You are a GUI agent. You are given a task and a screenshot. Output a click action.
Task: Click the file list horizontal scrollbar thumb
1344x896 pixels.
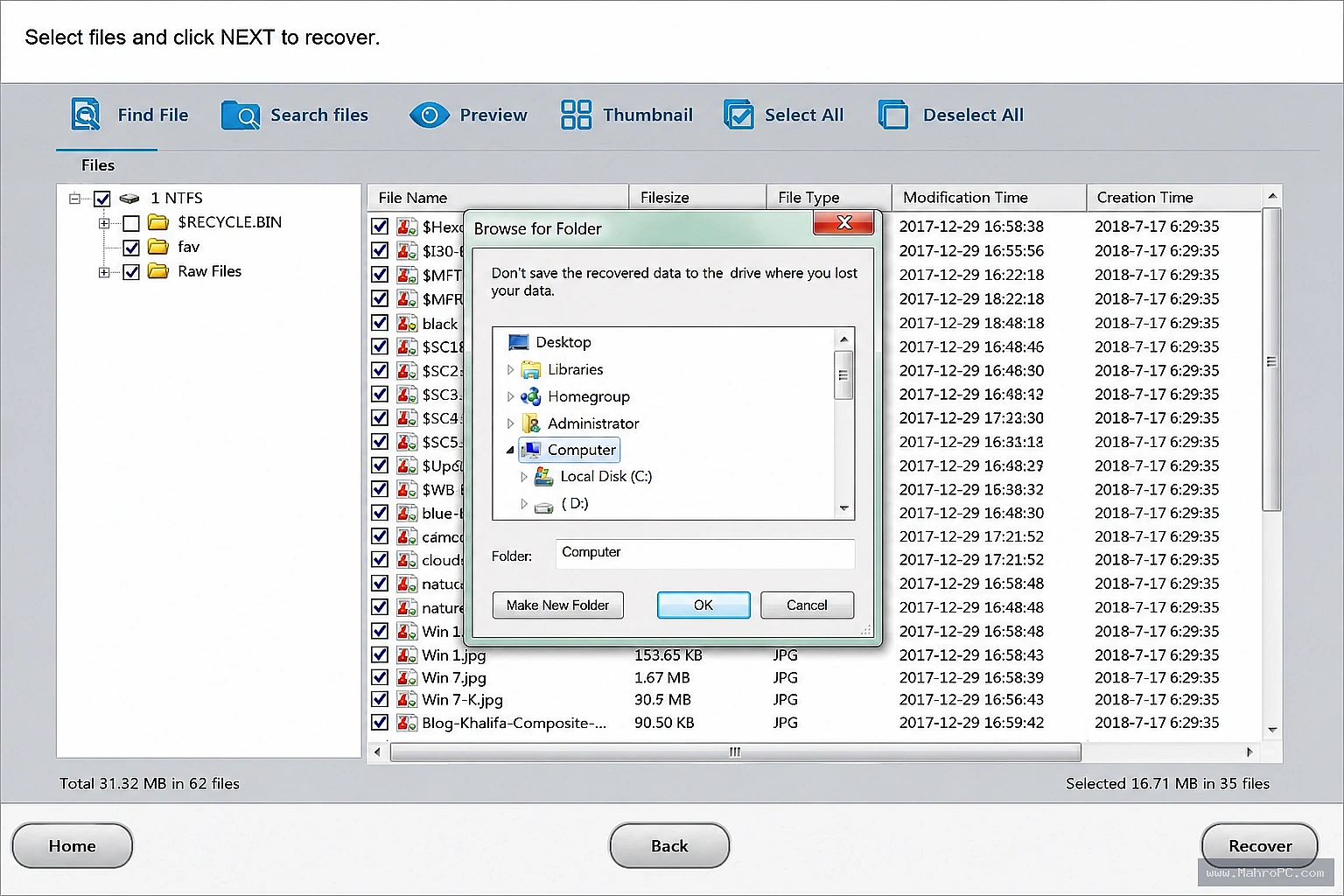tap(735, 752)
